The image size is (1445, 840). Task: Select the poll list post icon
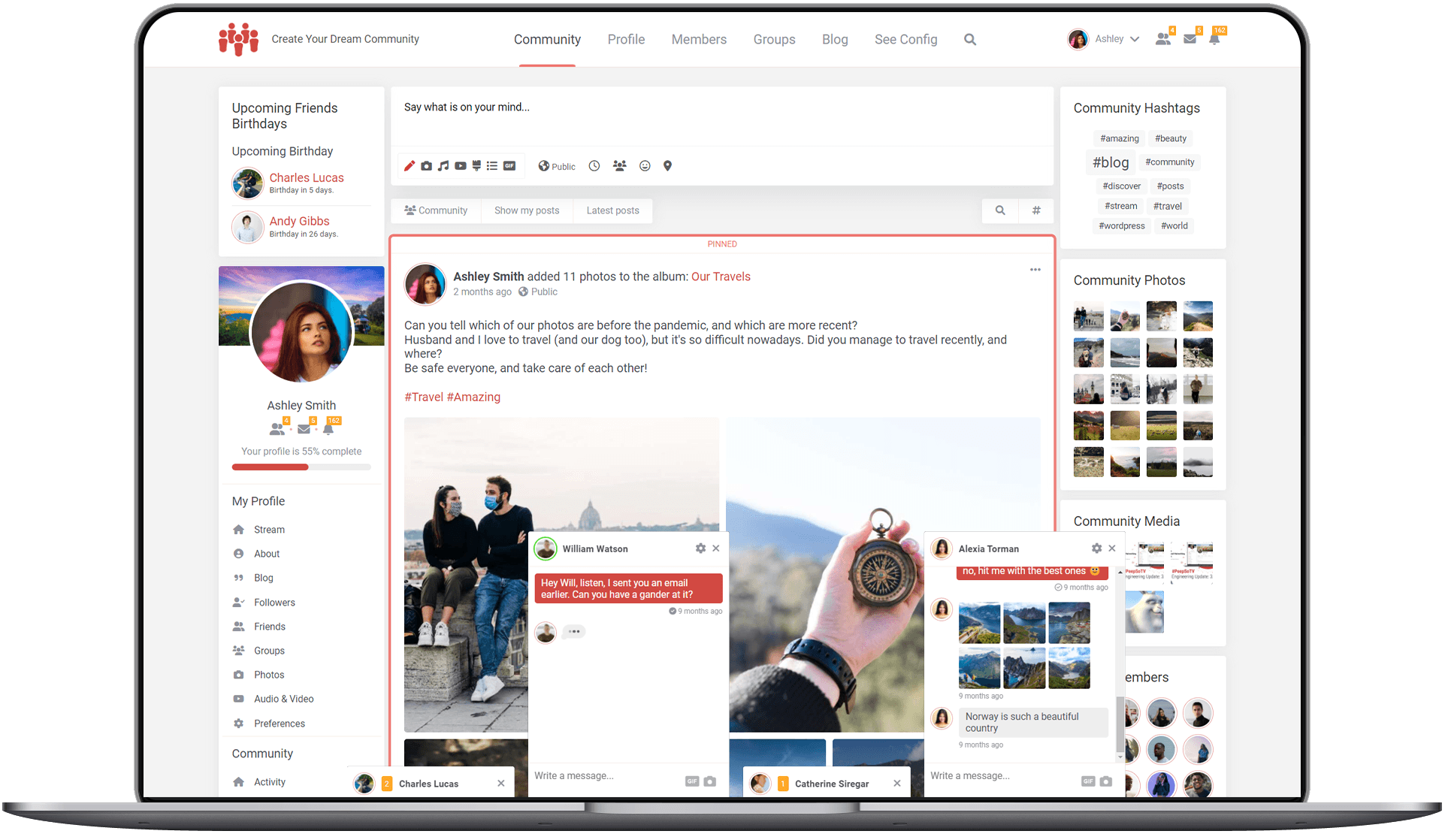coord(492,166)
